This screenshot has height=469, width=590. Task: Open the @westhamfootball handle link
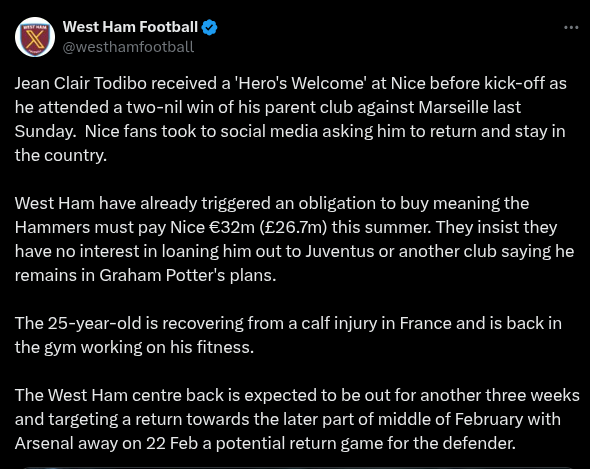(128, 47)
